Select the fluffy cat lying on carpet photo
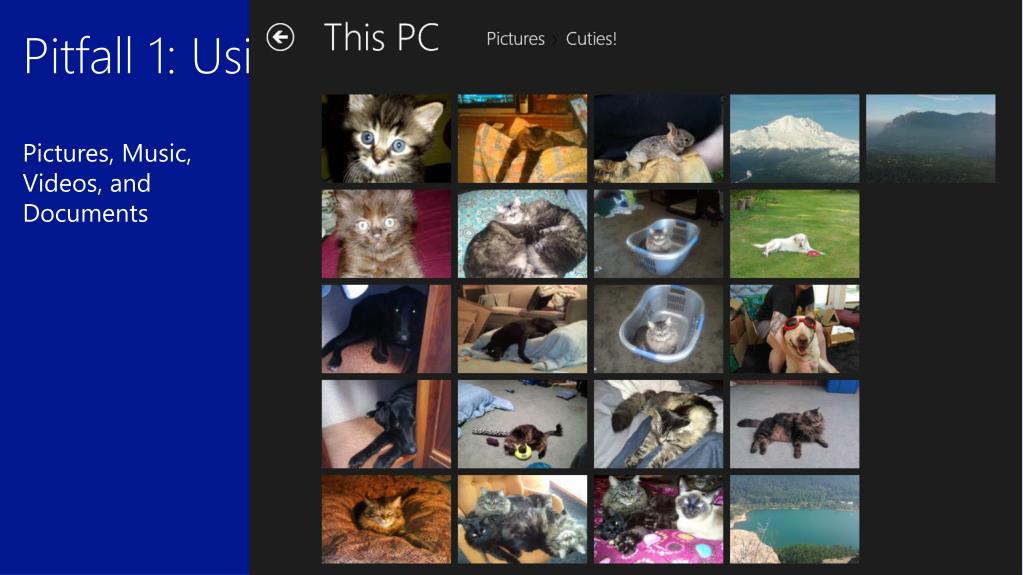The height and width of the screenshot is (575, 1023). [795, 424]
